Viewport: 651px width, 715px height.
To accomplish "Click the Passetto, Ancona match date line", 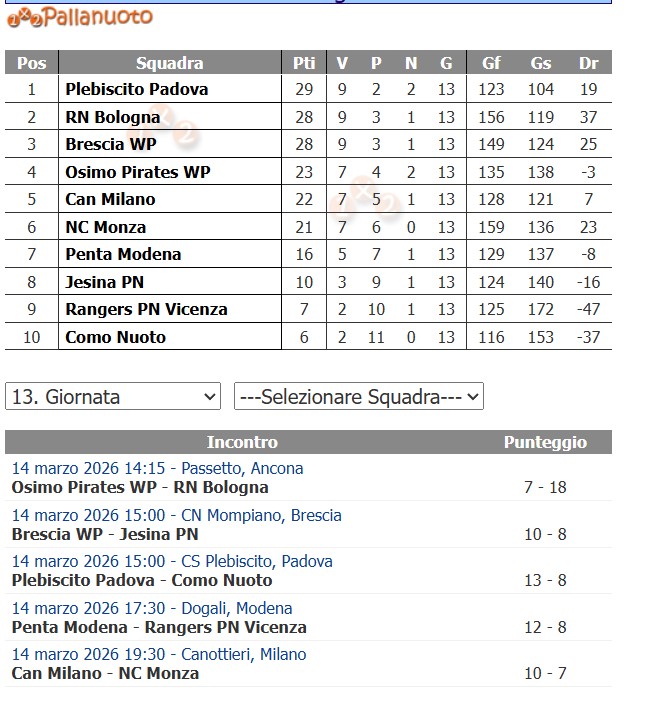I will point(157,468).
